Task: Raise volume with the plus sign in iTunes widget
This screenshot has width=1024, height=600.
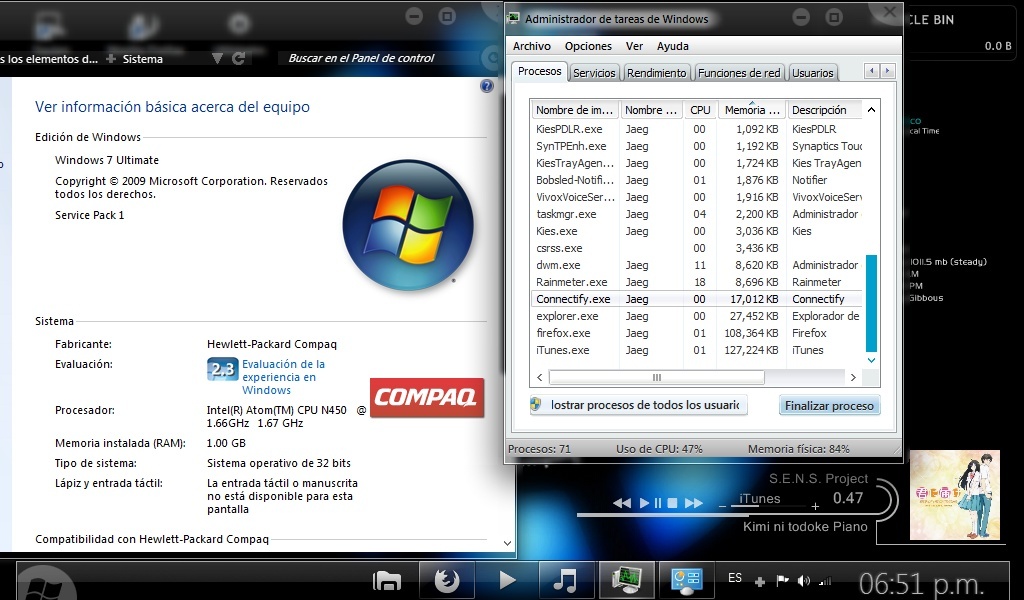Action: click(x=815, y=507)
